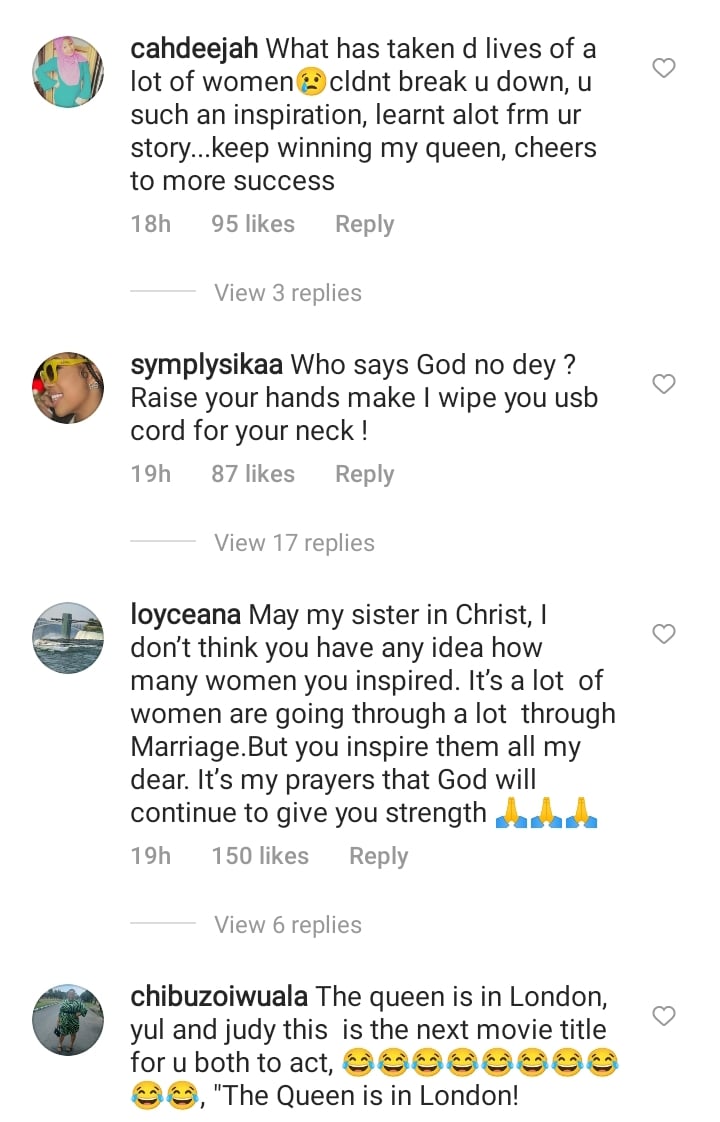Expand View 3 replies under cahdeejah
720x1122 pixels.
pos(287,293)
